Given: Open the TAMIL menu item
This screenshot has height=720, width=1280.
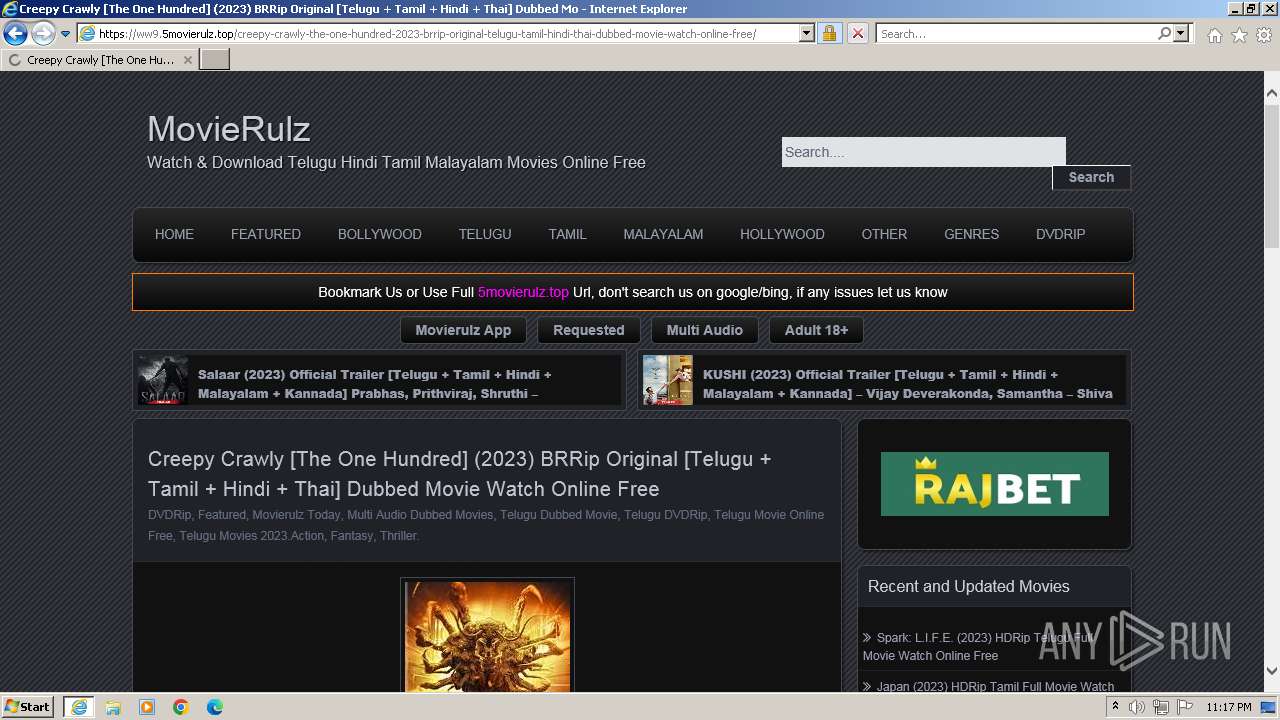Looking at the screenshot, I should [567, 234].
